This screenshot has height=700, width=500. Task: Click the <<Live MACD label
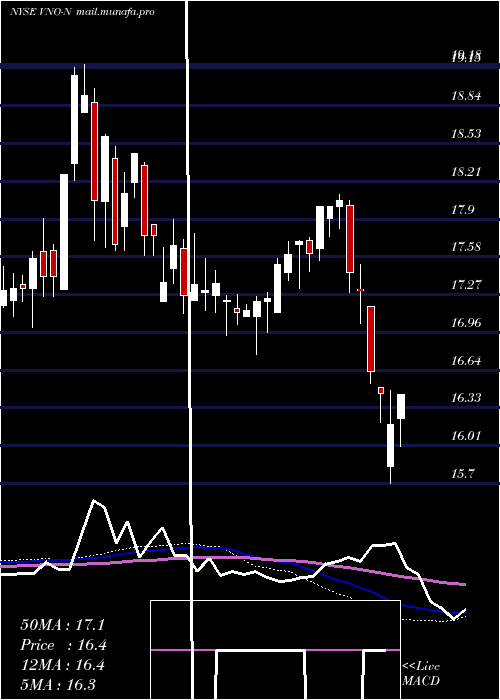[421, 674]
